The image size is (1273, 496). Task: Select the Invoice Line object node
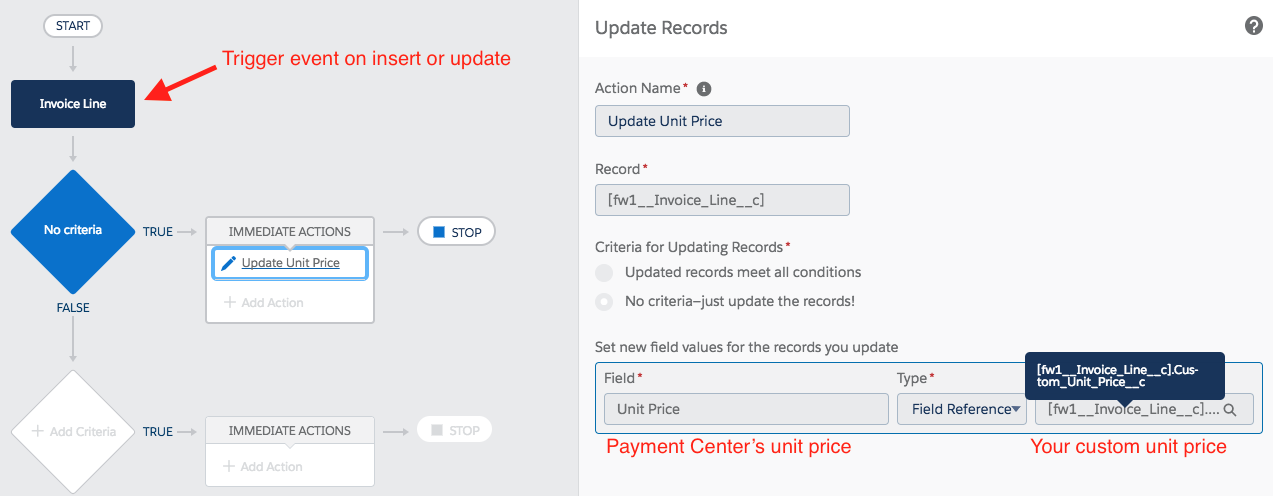[x=72, y=104]
